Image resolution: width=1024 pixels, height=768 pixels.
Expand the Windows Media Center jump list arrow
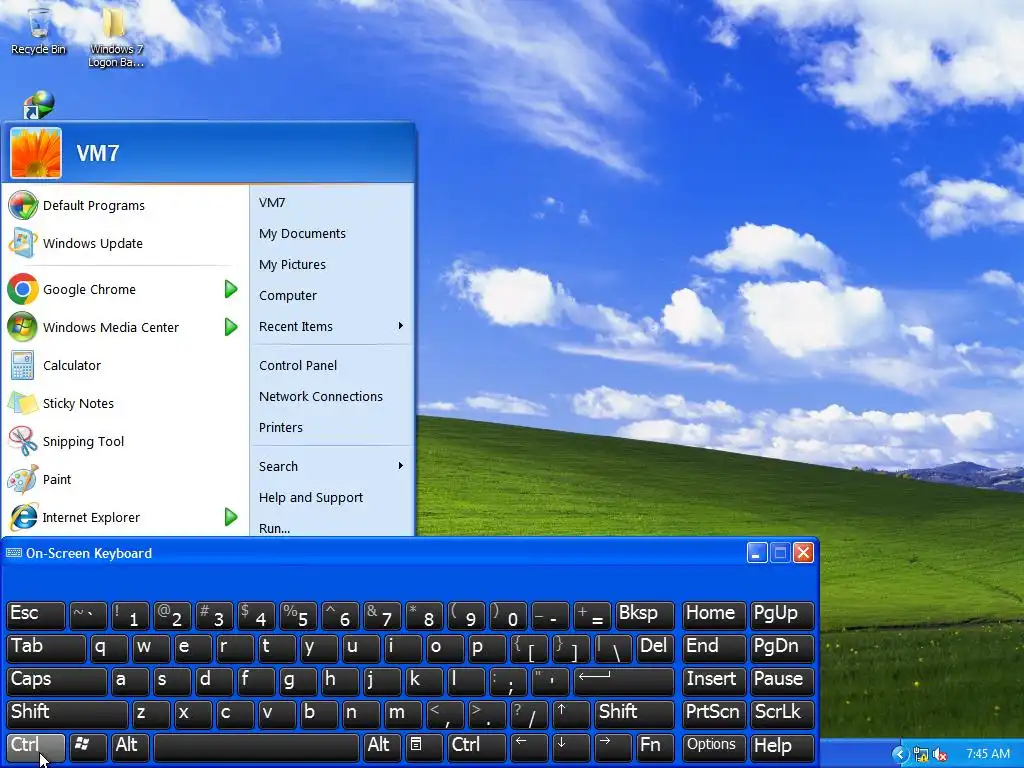tap(231, 327)
